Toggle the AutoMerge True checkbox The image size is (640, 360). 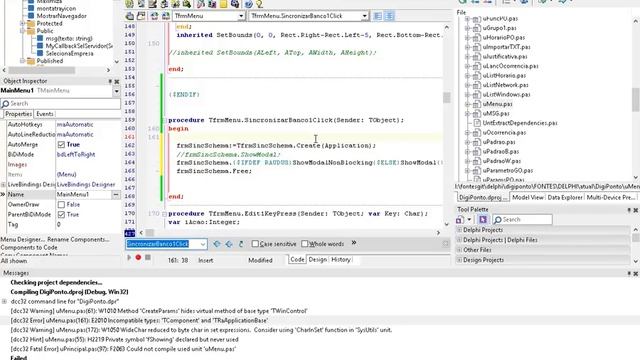[x=61, y=144]
